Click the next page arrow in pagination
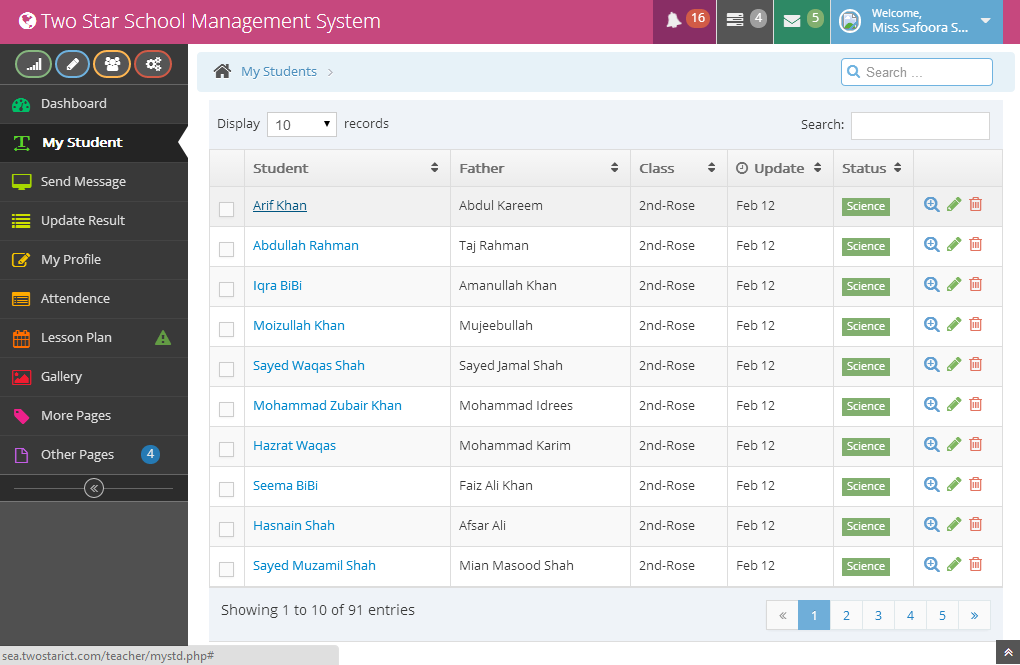1020x665 pixels. (x=974, y=615)
